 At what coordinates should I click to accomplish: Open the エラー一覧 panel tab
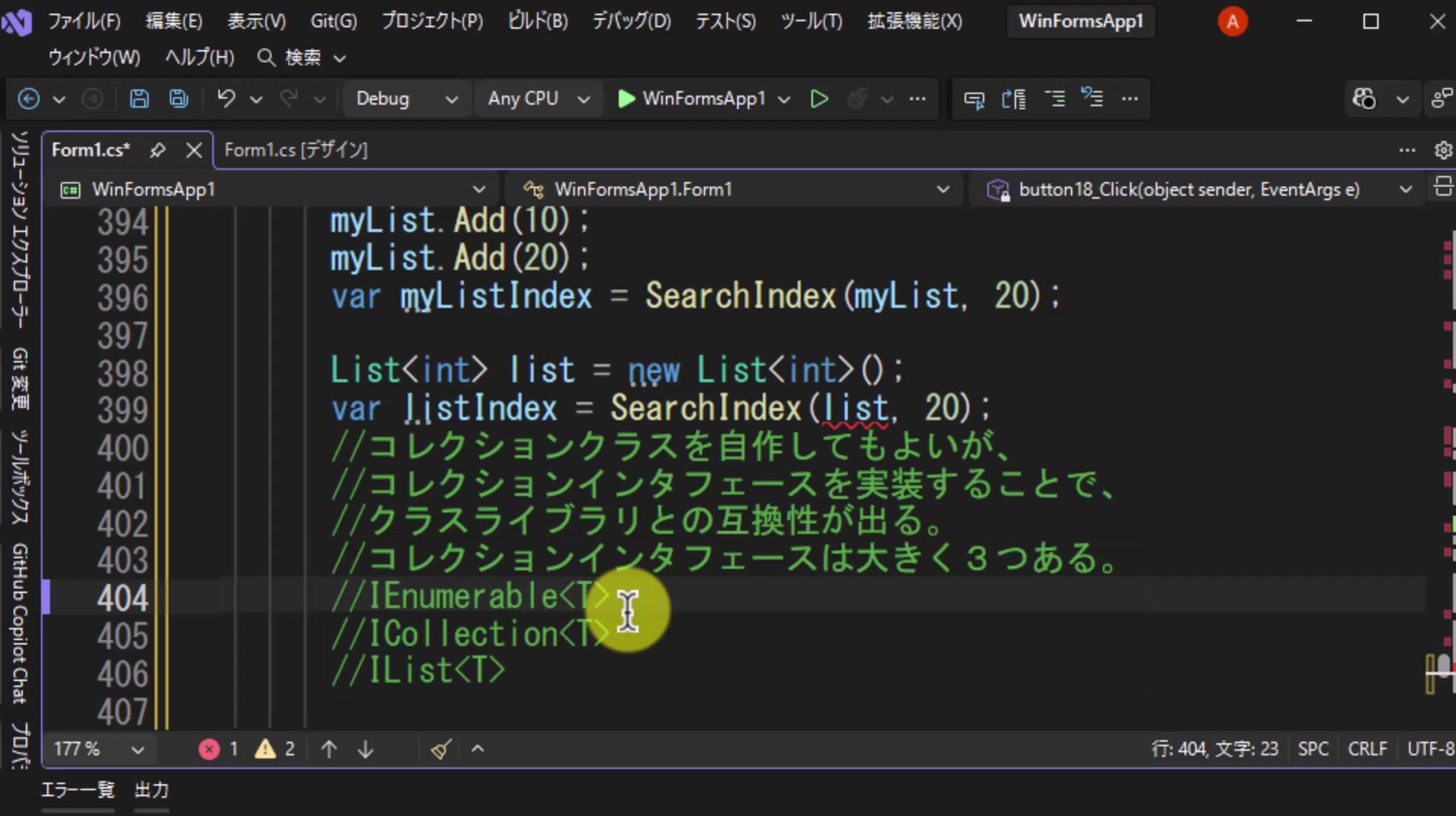(x=77, y=790)
